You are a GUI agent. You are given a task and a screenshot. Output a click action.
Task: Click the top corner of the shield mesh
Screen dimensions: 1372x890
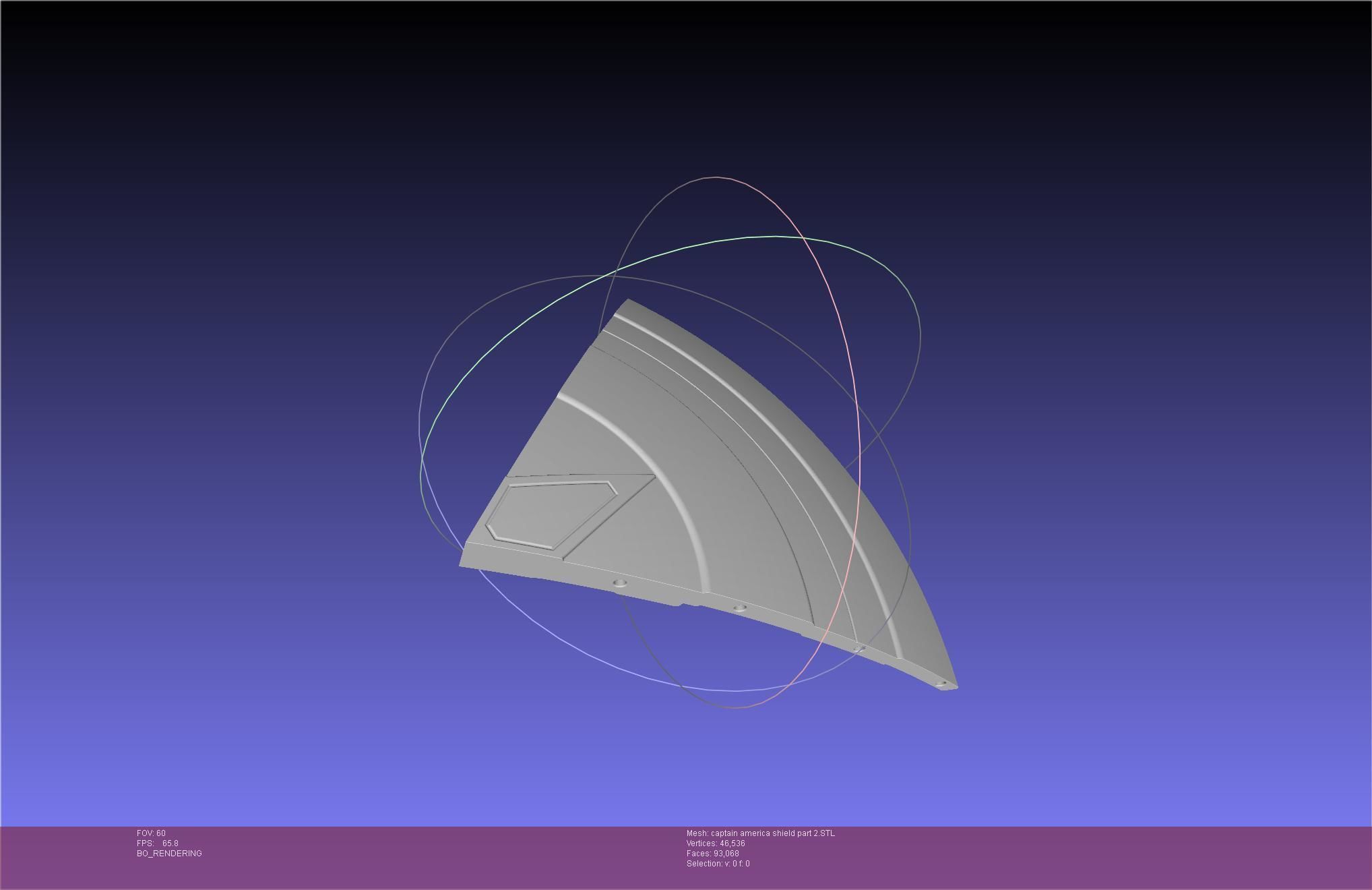628,301
